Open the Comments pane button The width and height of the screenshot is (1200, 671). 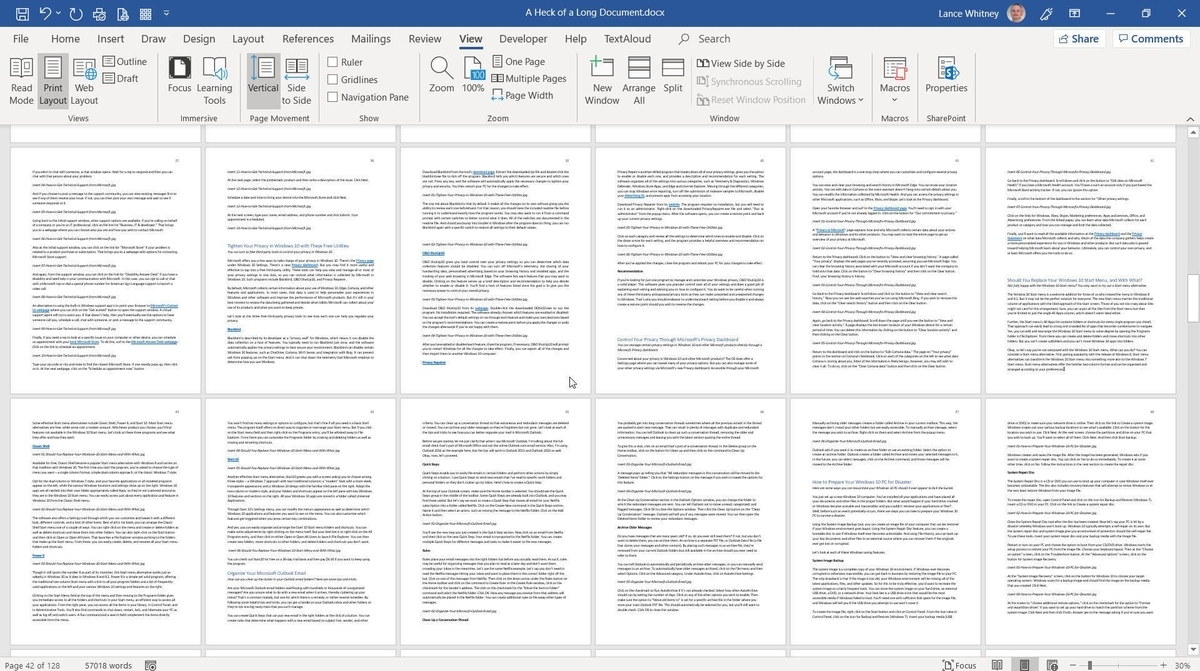pos(1152,39)
